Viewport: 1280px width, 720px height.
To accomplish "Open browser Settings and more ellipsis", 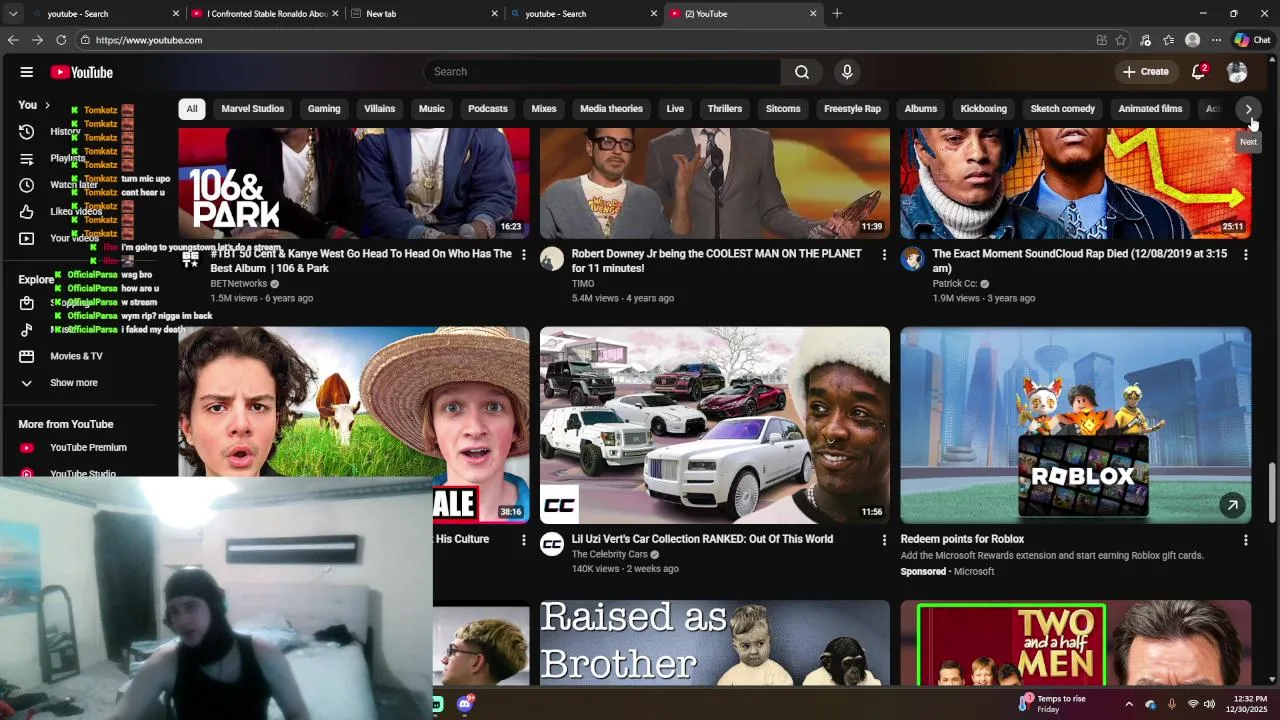I will click(1216, 40).
